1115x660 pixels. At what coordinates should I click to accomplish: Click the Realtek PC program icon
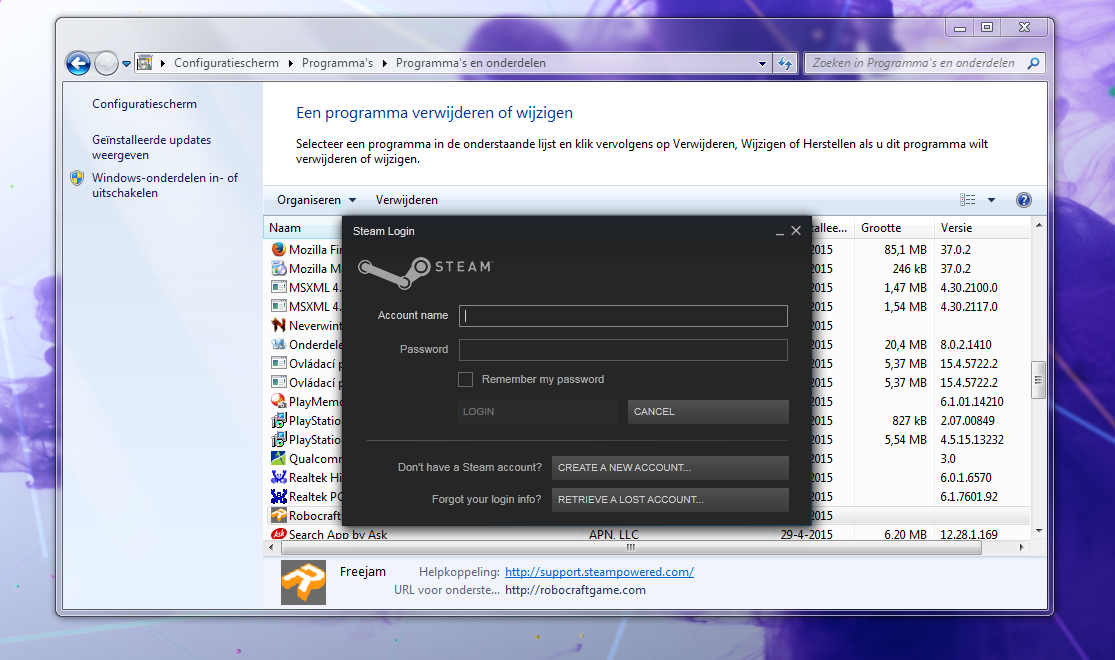[x=279, y=496]
